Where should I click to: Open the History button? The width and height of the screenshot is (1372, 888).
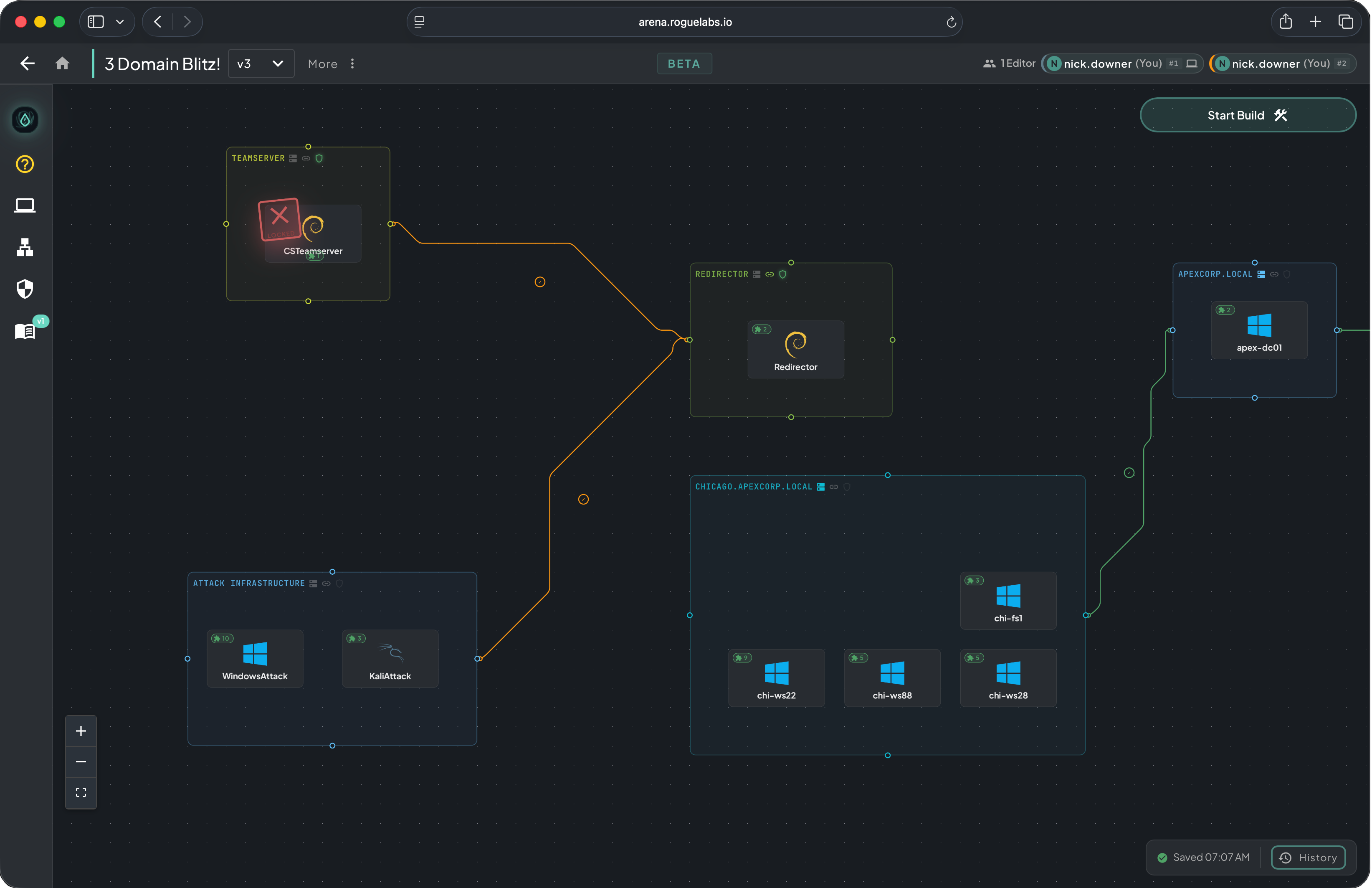1308,858
